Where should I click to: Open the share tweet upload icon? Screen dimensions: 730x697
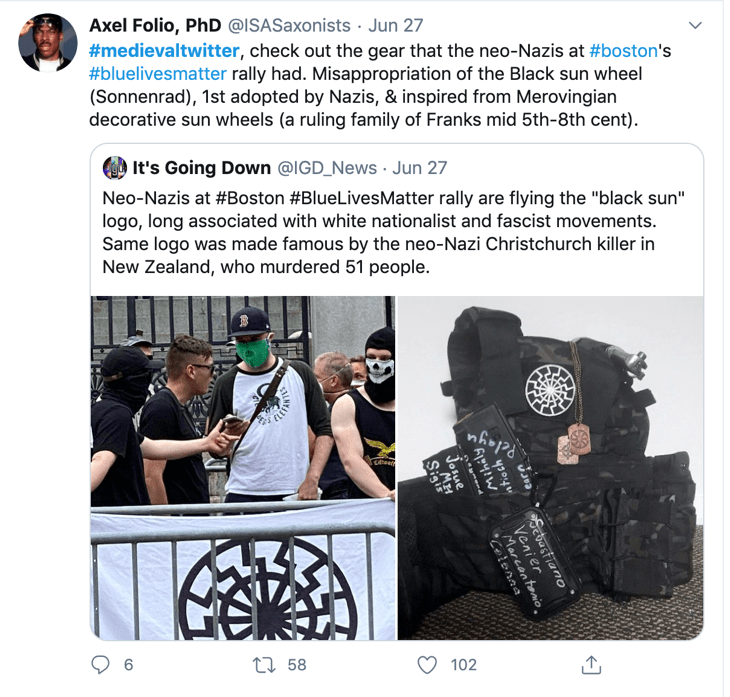[591, 664]
